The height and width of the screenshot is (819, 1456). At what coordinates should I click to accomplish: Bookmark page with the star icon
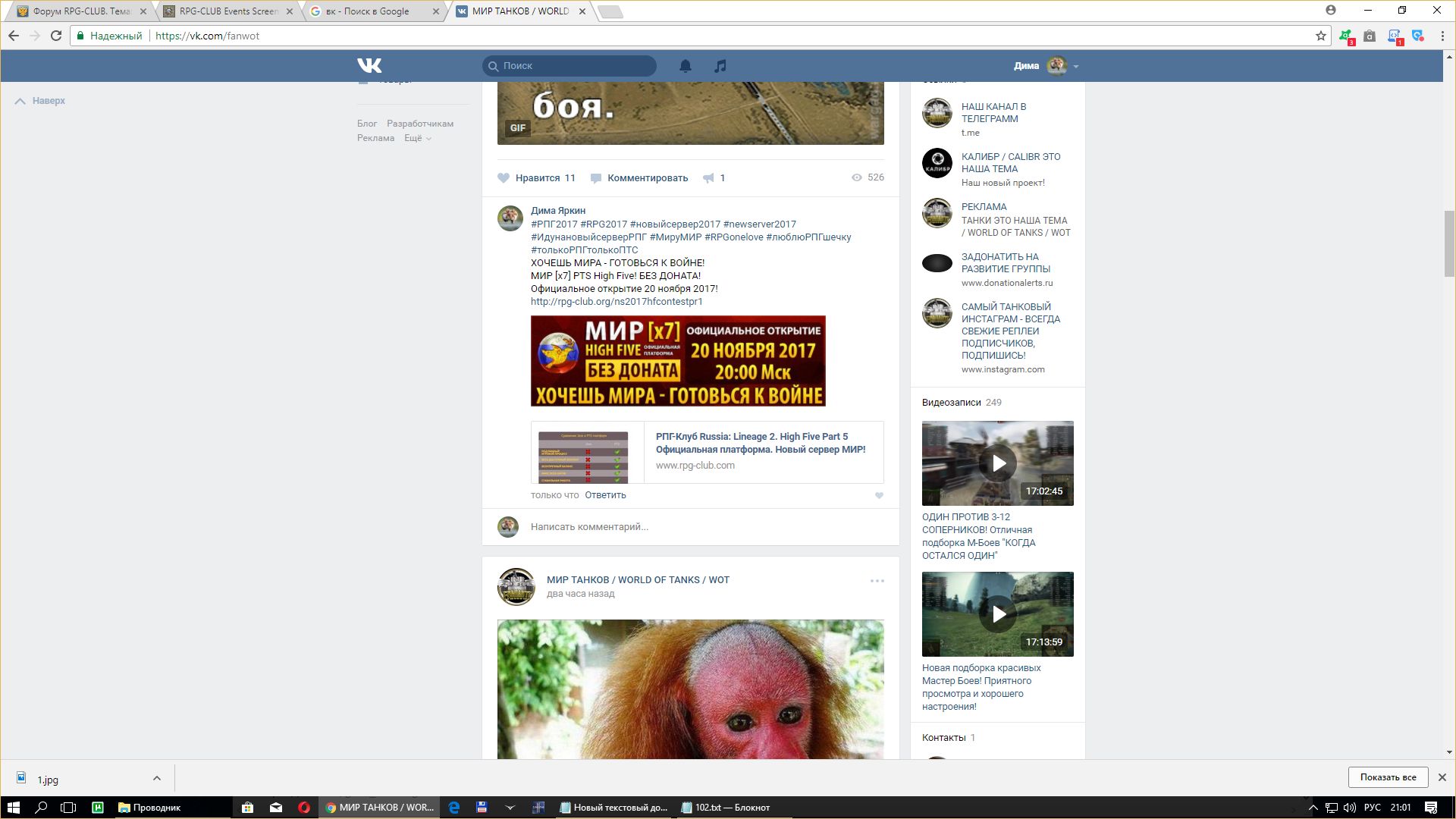click(x=1320, y=36)
